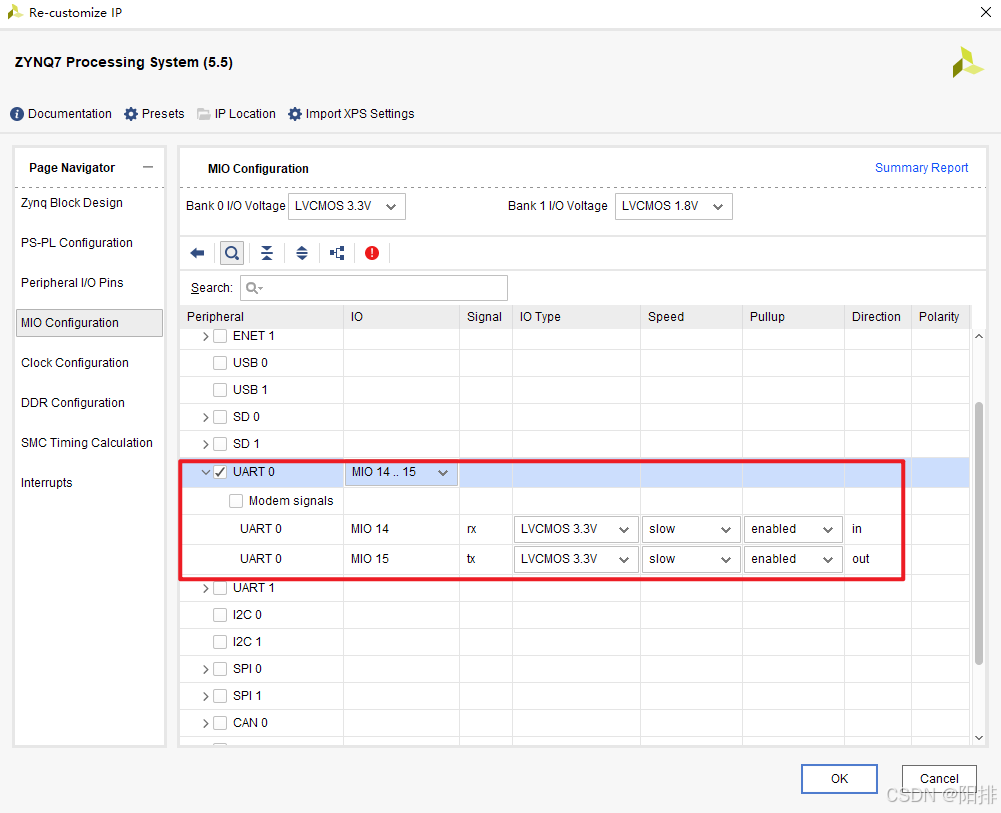Open Bank 0 I/O Voltage dropdown
Image resolution: width=1001 pixels, height=813 pixels.
347,206
